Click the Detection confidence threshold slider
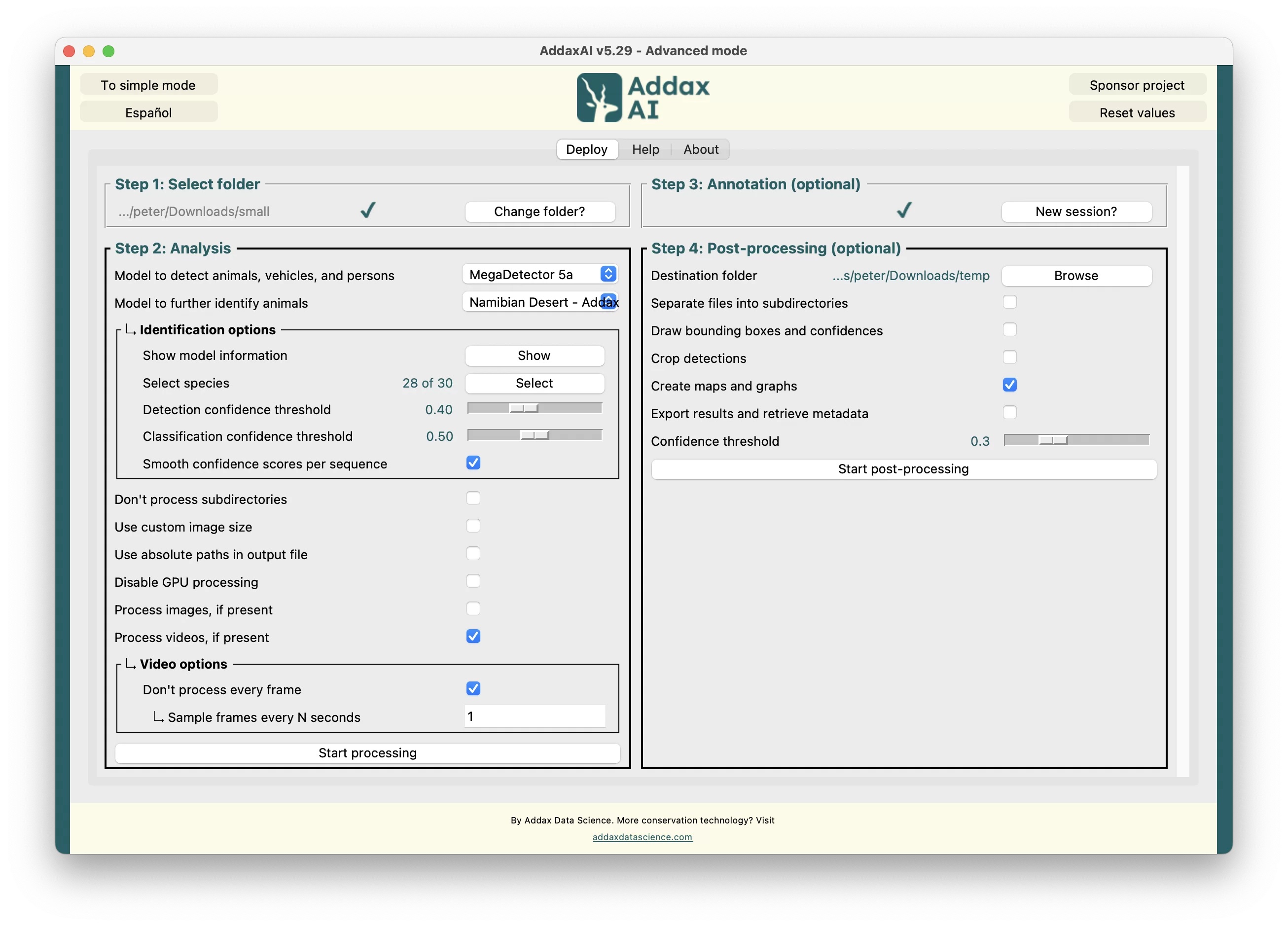The width and height of the screenshot is (1288, 927). pyautogui.click(x=524, y=408)
